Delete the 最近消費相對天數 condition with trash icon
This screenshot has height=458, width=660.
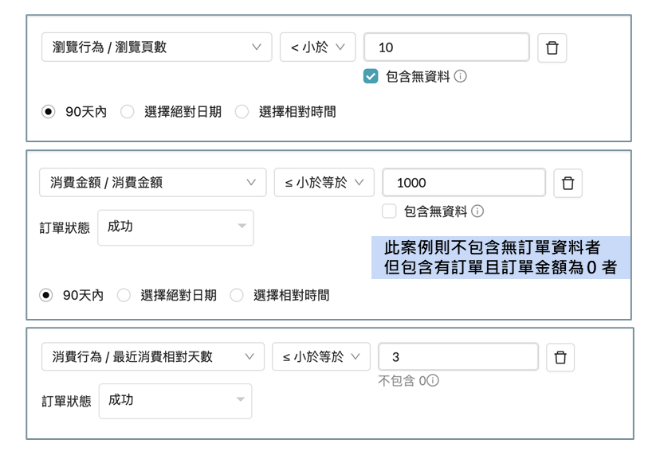tap(560, 357)
